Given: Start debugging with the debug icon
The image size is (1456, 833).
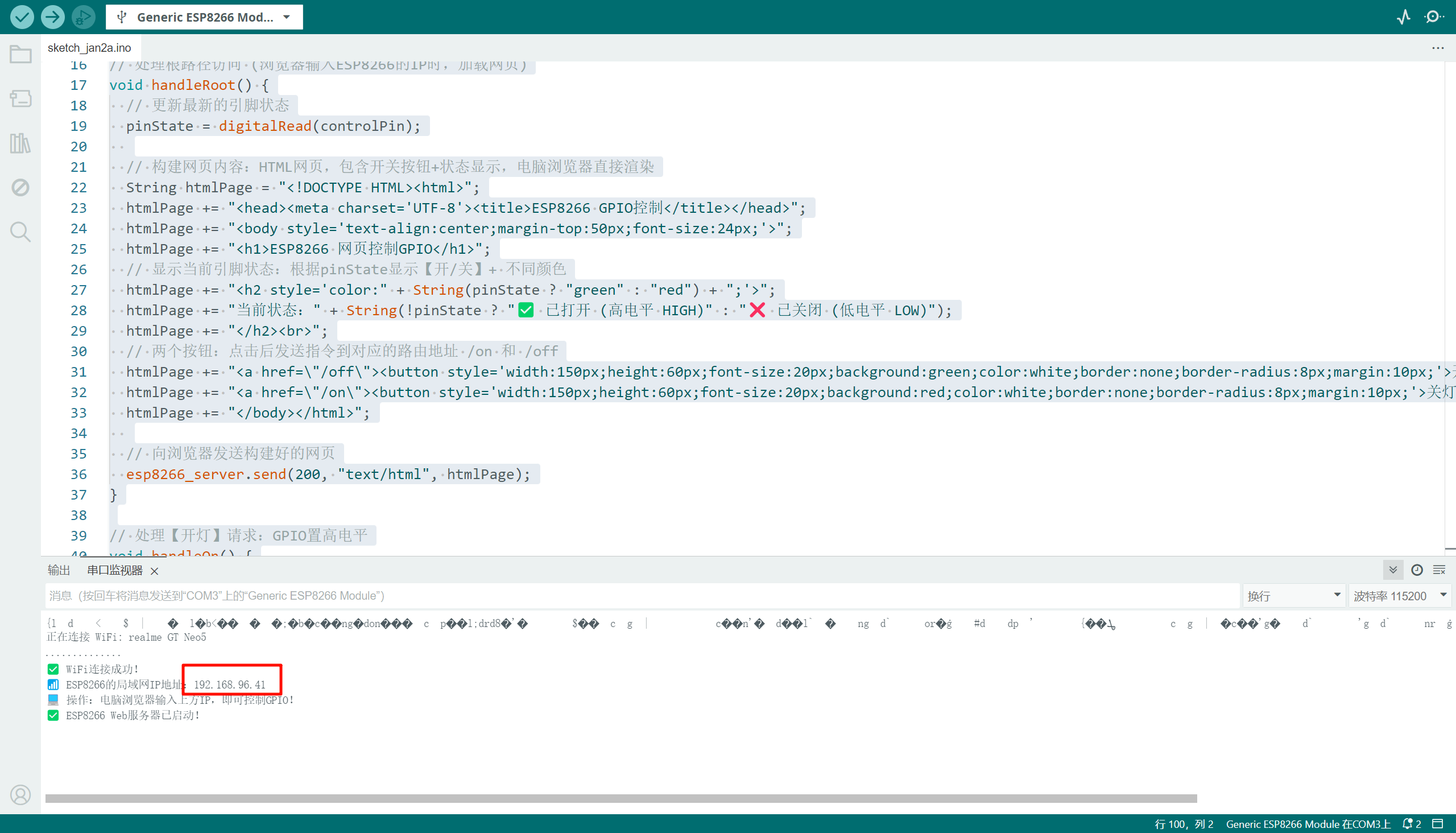Looking at the screenshot, I should point(84,17).
